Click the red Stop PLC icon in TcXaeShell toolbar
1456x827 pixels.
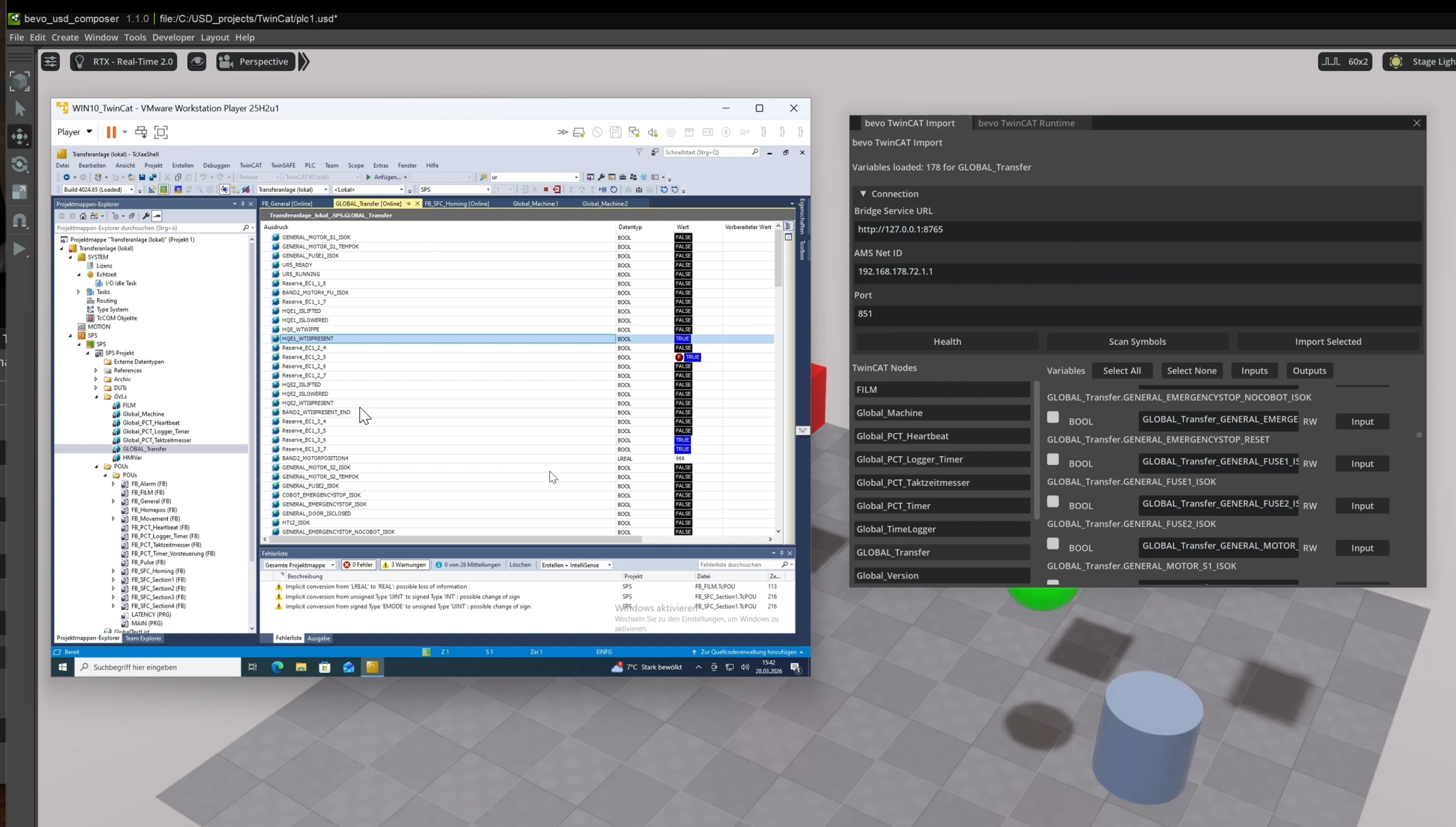click(x=546, y=190)
